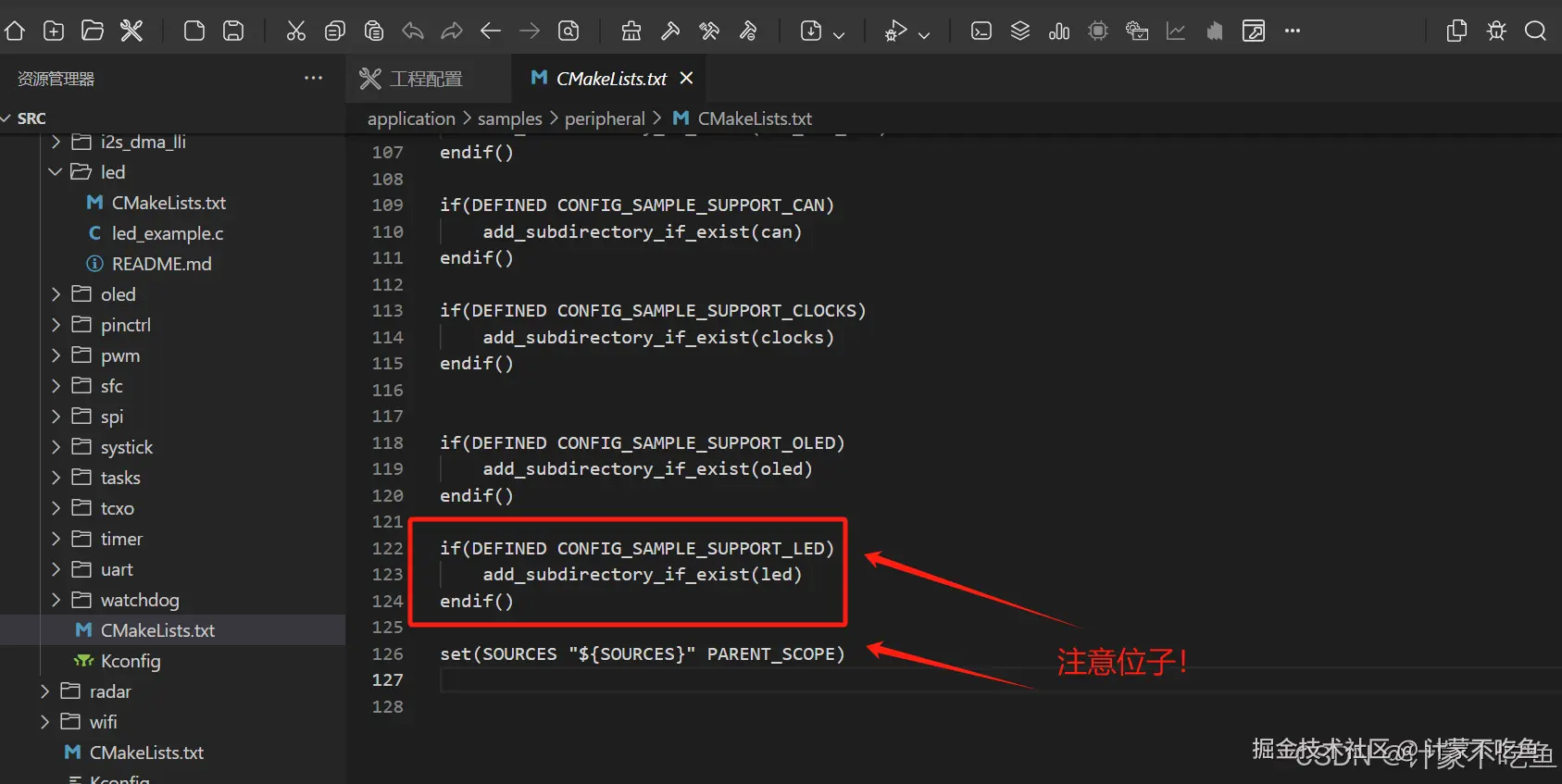The width and height of the screenshot is (1562, 784).
Task: Click the download/flash program icon
Action: click(811, 31)
